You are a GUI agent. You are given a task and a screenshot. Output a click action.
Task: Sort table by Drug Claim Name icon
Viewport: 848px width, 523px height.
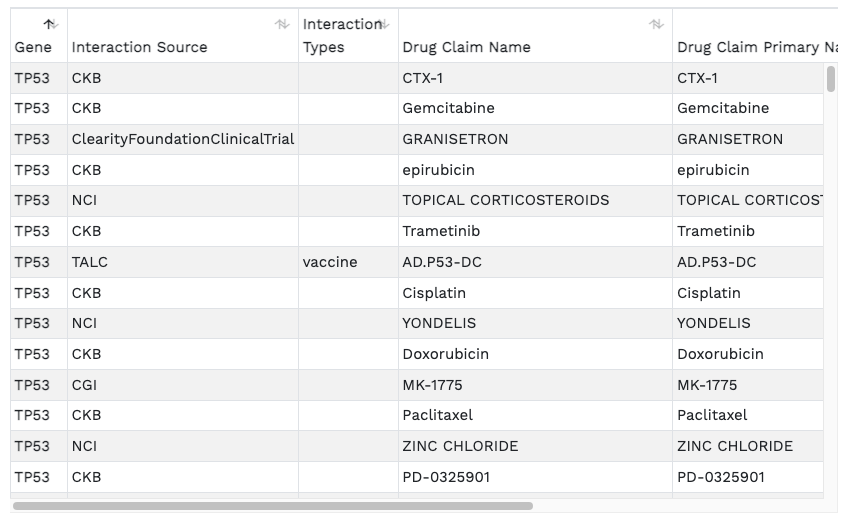click(x=656, y=24)
